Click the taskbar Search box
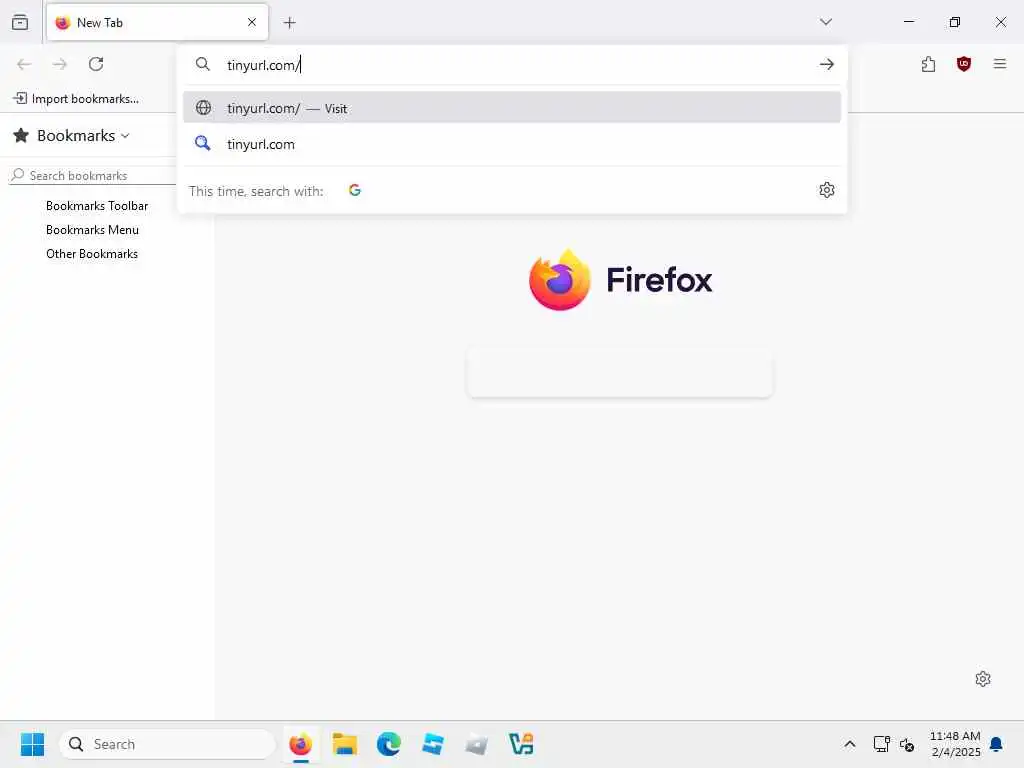This screenshot has height=768, width=1024. pos(167,744)
